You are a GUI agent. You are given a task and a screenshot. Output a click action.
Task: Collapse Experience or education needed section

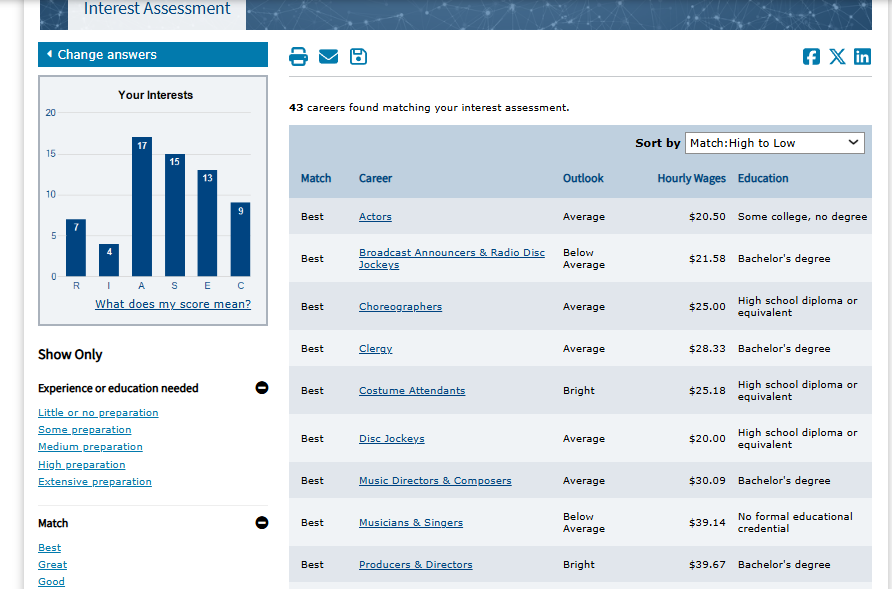262,388
